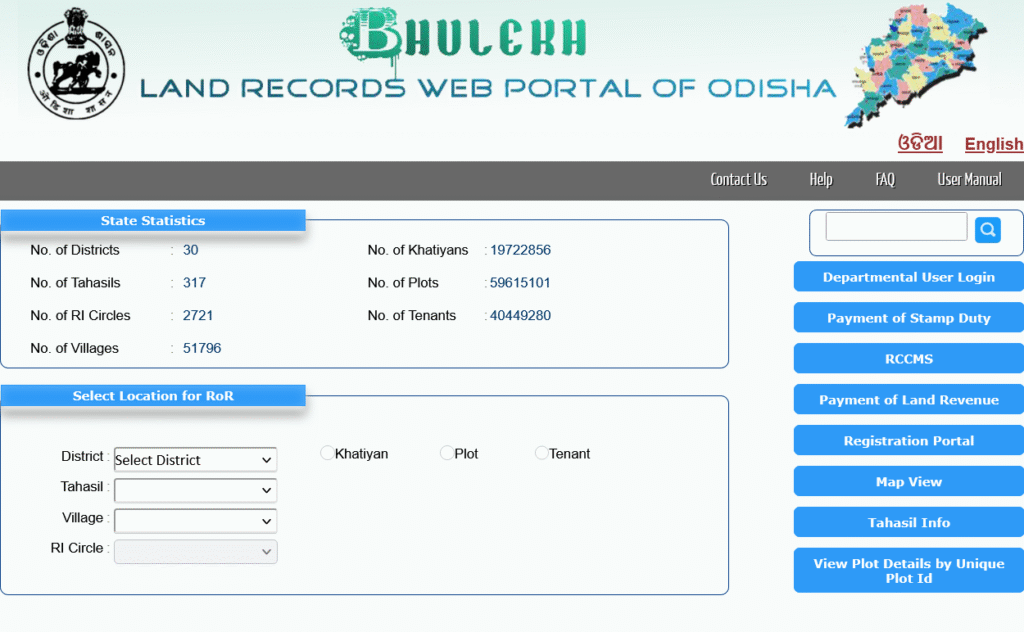The height and width of the screenshot is (632, 1024).
Task: Open Contact Us in the navigation bar
Action: pos(739,180)
